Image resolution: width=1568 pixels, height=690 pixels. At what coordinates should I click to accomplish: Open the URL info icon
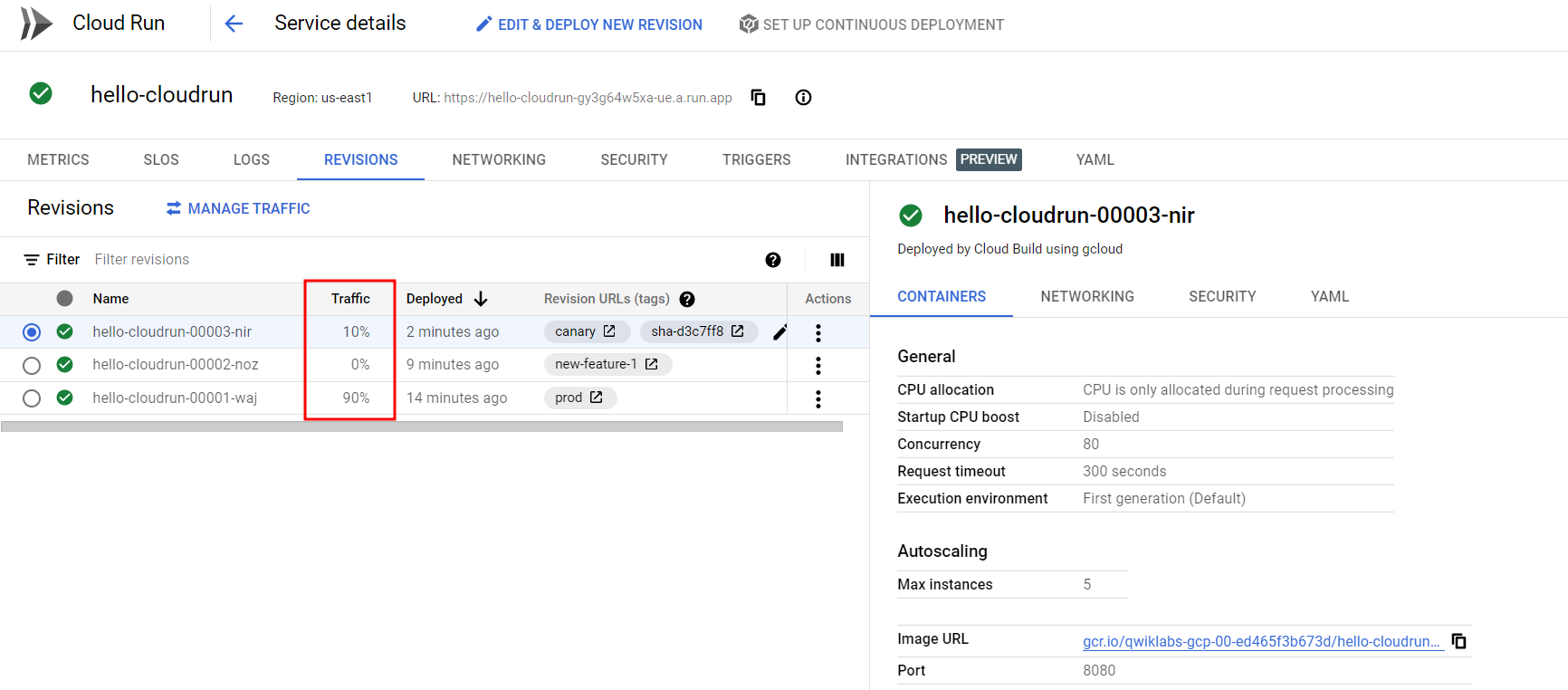point(803,98)
